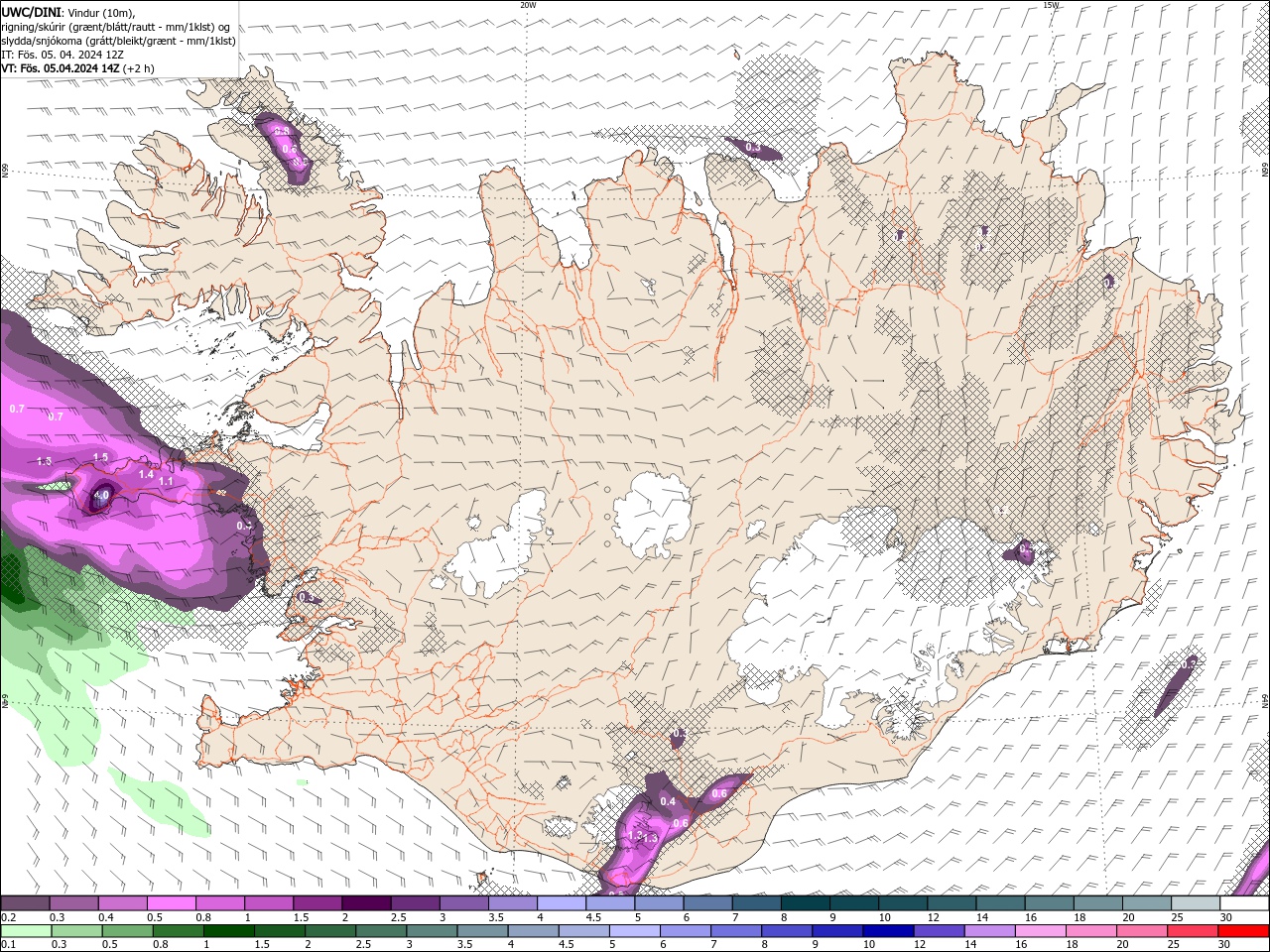Click the 25 label in the lower legend

(x=1172, y=944)
